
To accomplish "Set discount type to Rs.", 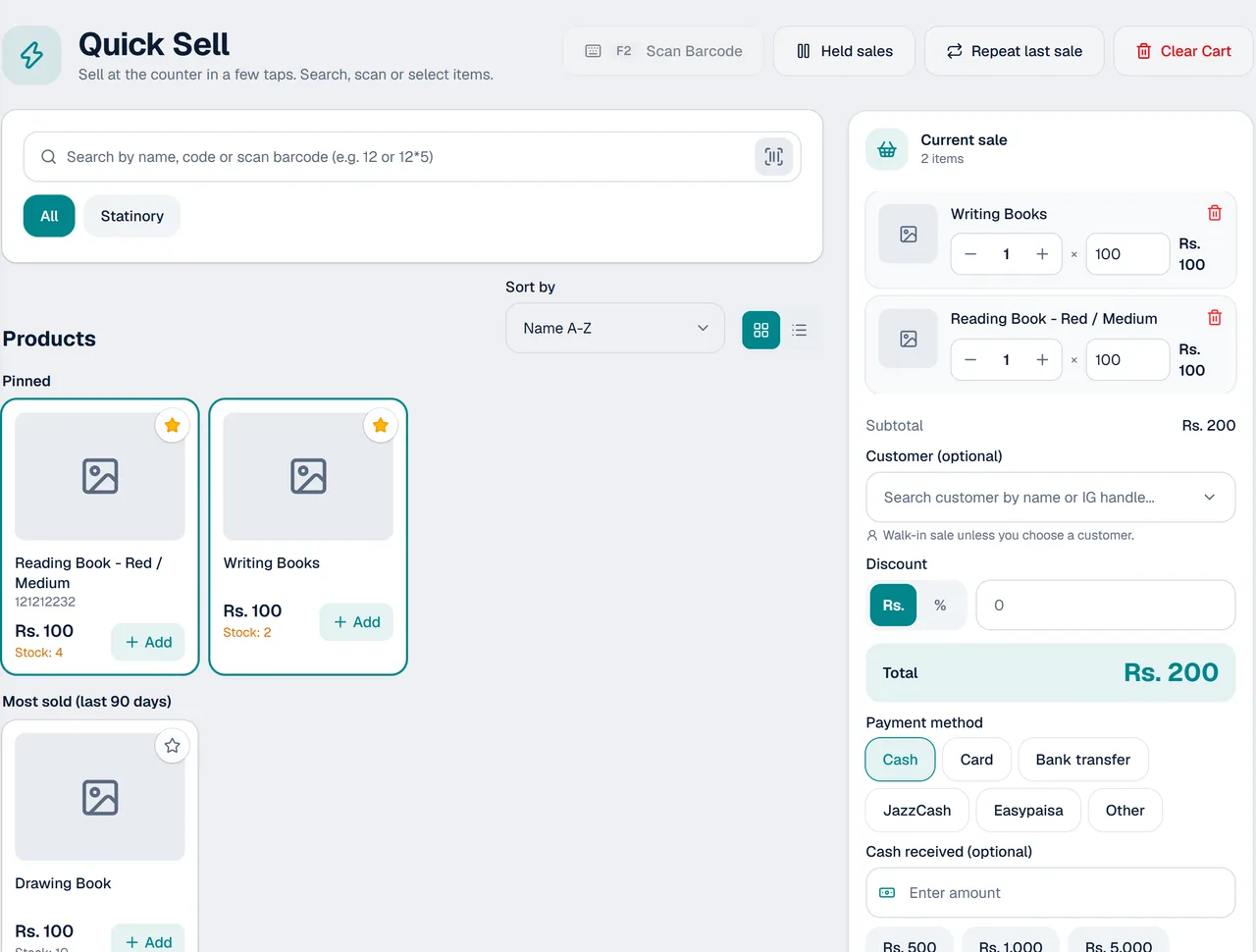I will tap(893, 606).
